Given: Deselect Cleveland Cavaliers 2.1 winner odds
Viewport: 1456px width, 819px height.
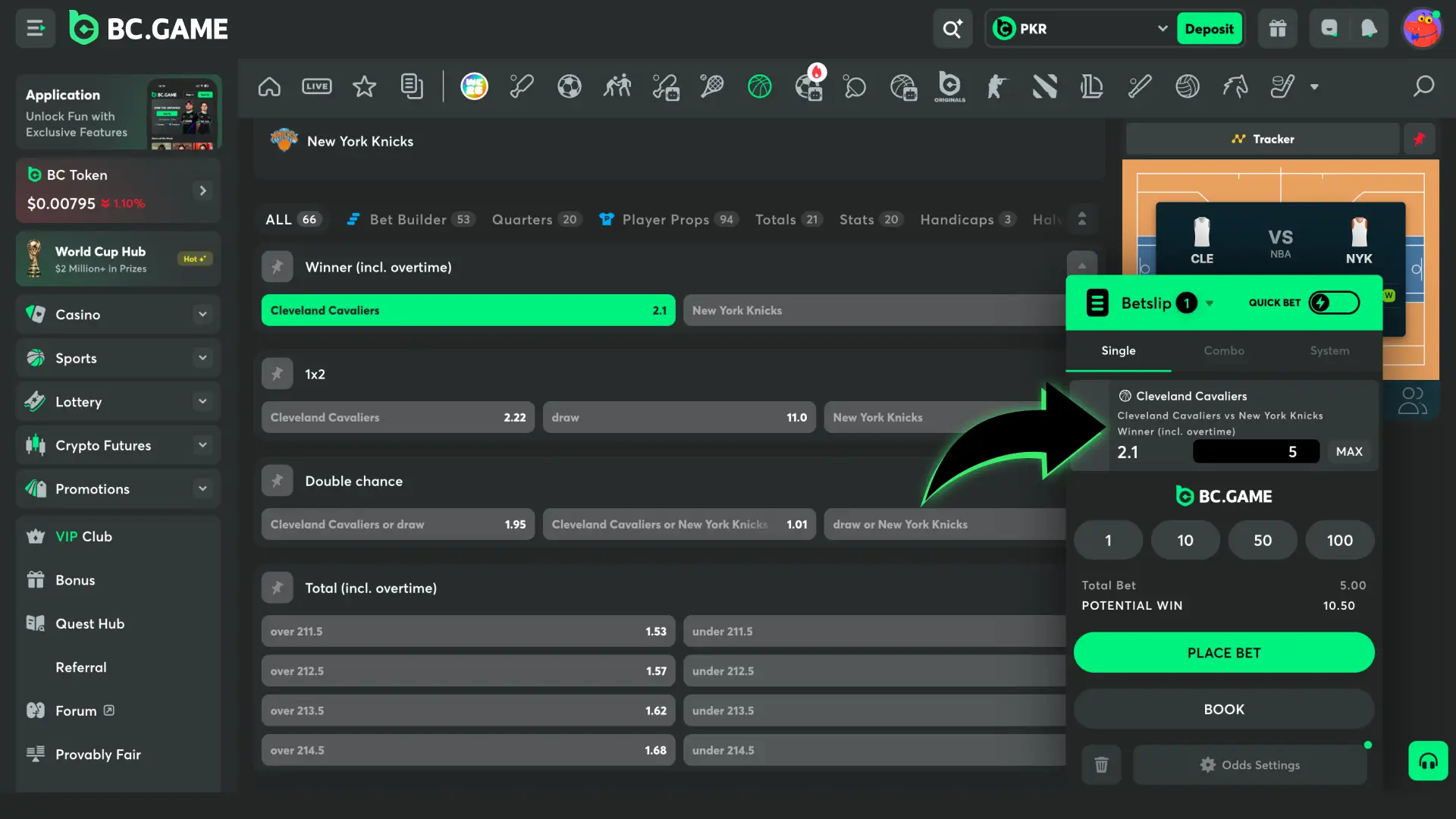Looking at the screenshot, I should 469,310.
